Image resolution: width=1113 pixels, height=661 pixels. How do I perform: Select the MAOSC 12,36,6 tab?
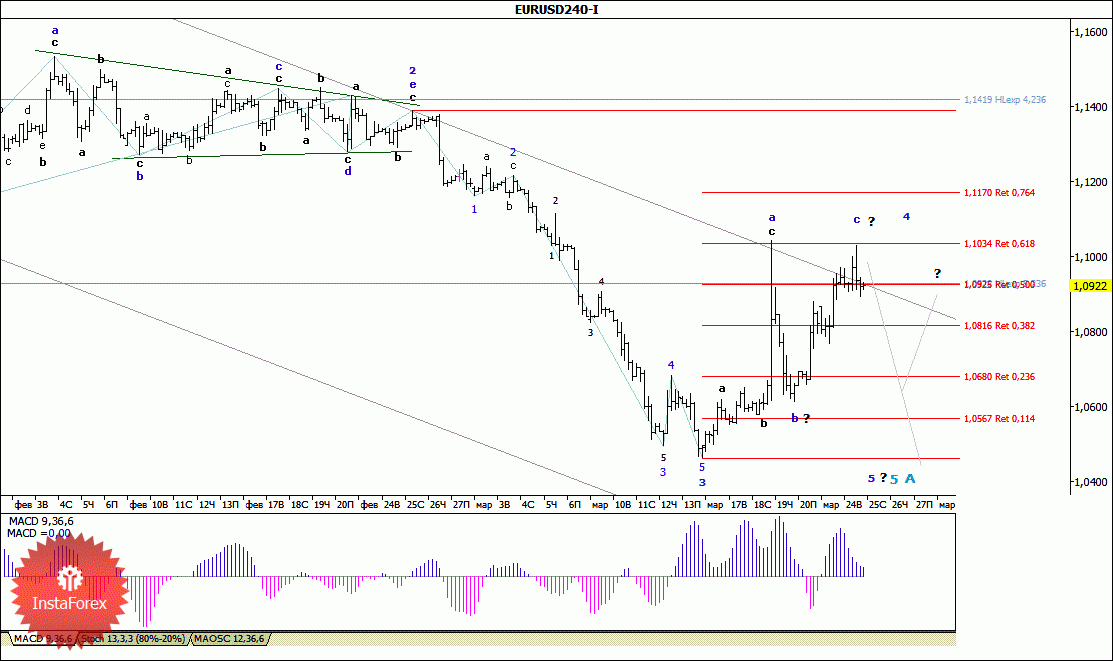[229, 639]
